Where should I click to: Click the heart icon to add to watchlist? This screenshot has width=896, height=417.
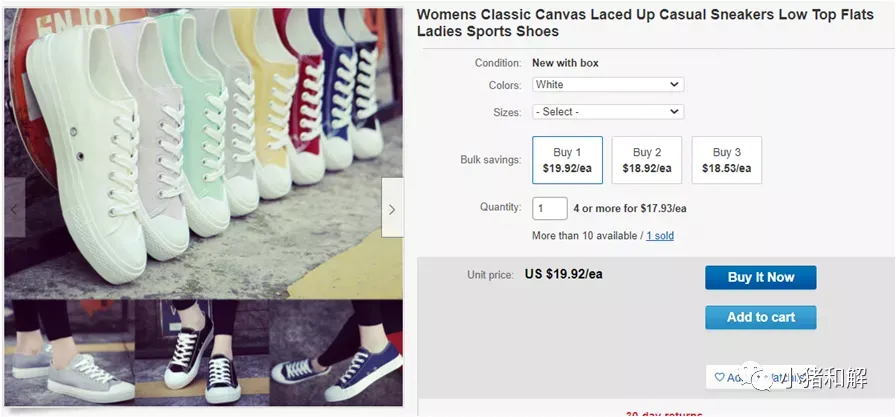point(719,378)
